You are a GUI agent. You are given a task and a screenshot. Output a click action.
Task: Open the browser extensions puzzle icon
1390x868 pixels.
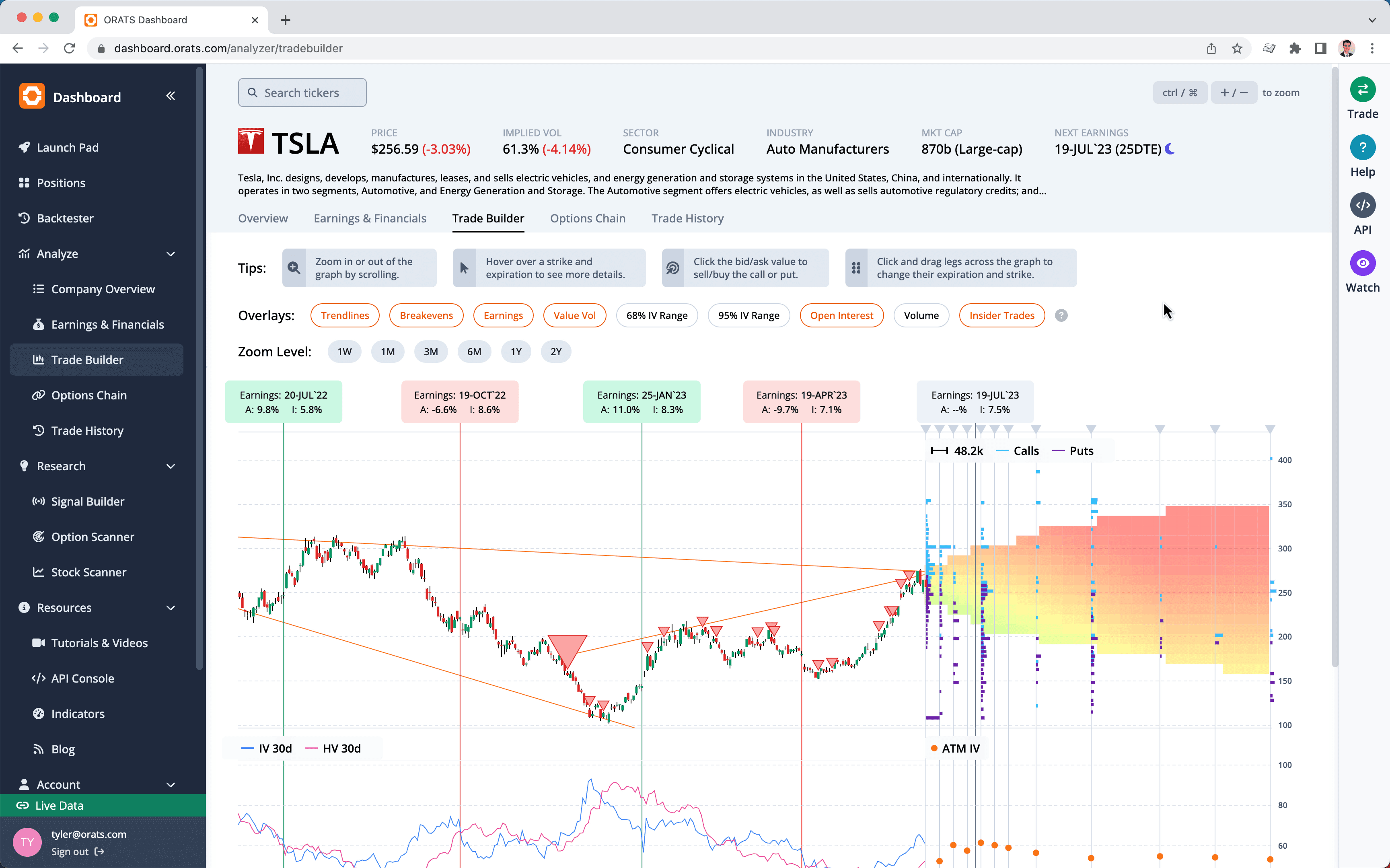pos(1295,48)
